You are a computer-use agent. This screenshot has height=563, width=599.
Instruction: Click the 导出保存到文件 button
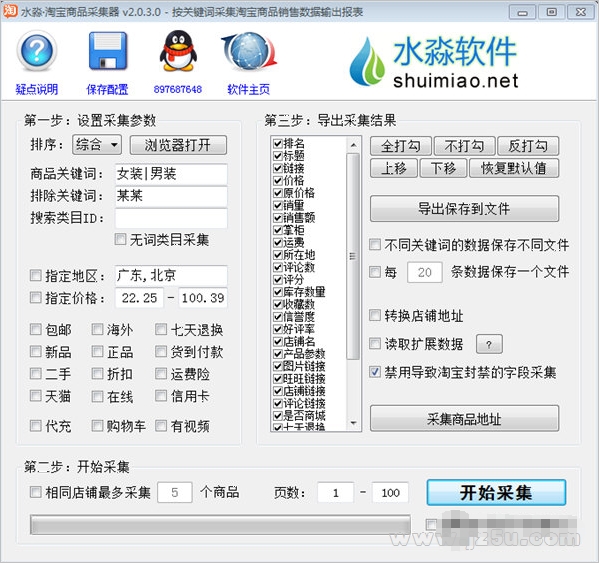pos(465,209)
